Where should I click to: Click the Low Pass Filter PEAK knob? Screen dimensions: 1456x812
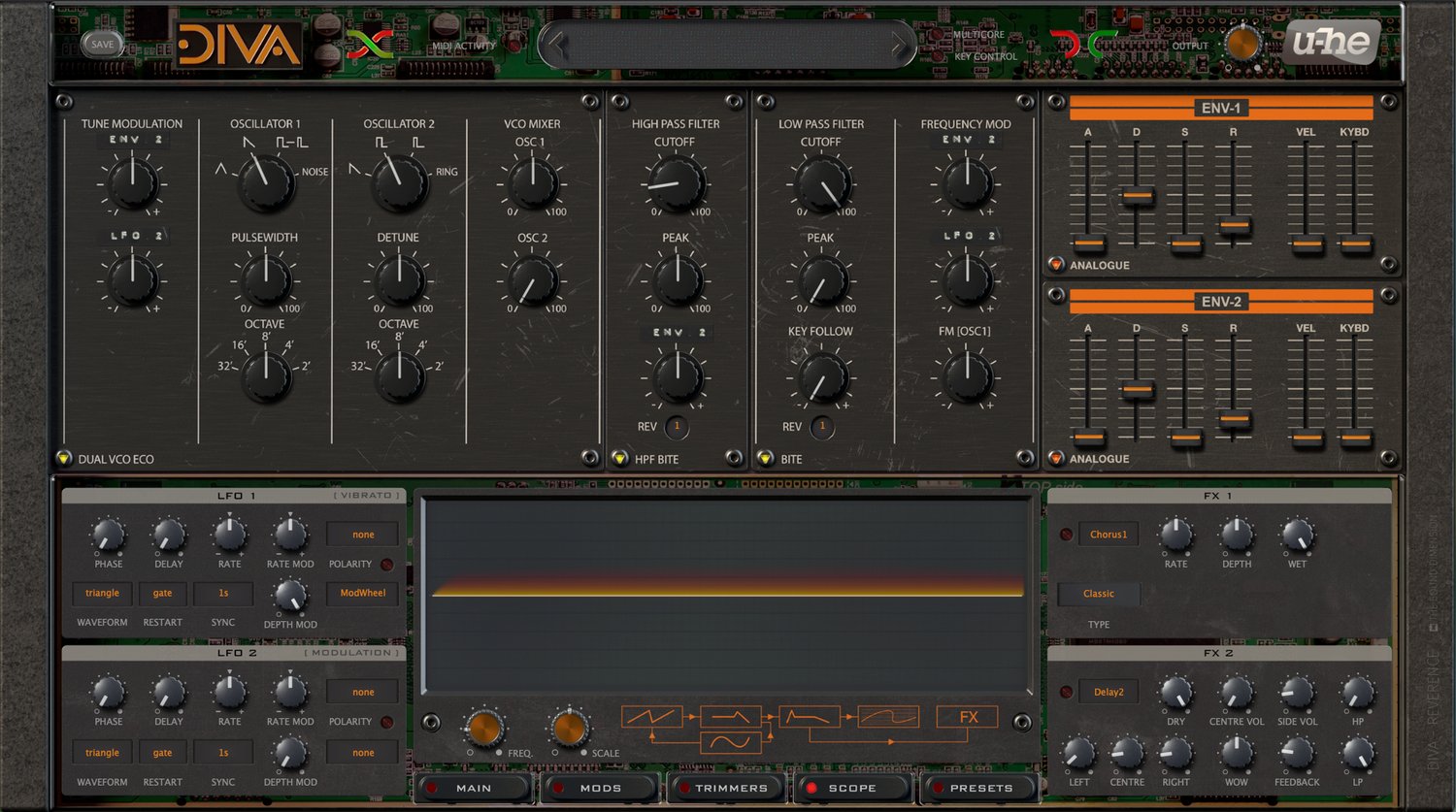tap(821, 279)
